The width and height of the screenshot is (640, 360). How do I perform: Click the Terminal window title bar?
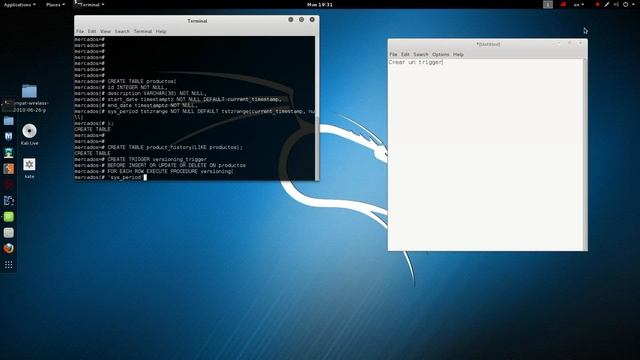(197, 20)
